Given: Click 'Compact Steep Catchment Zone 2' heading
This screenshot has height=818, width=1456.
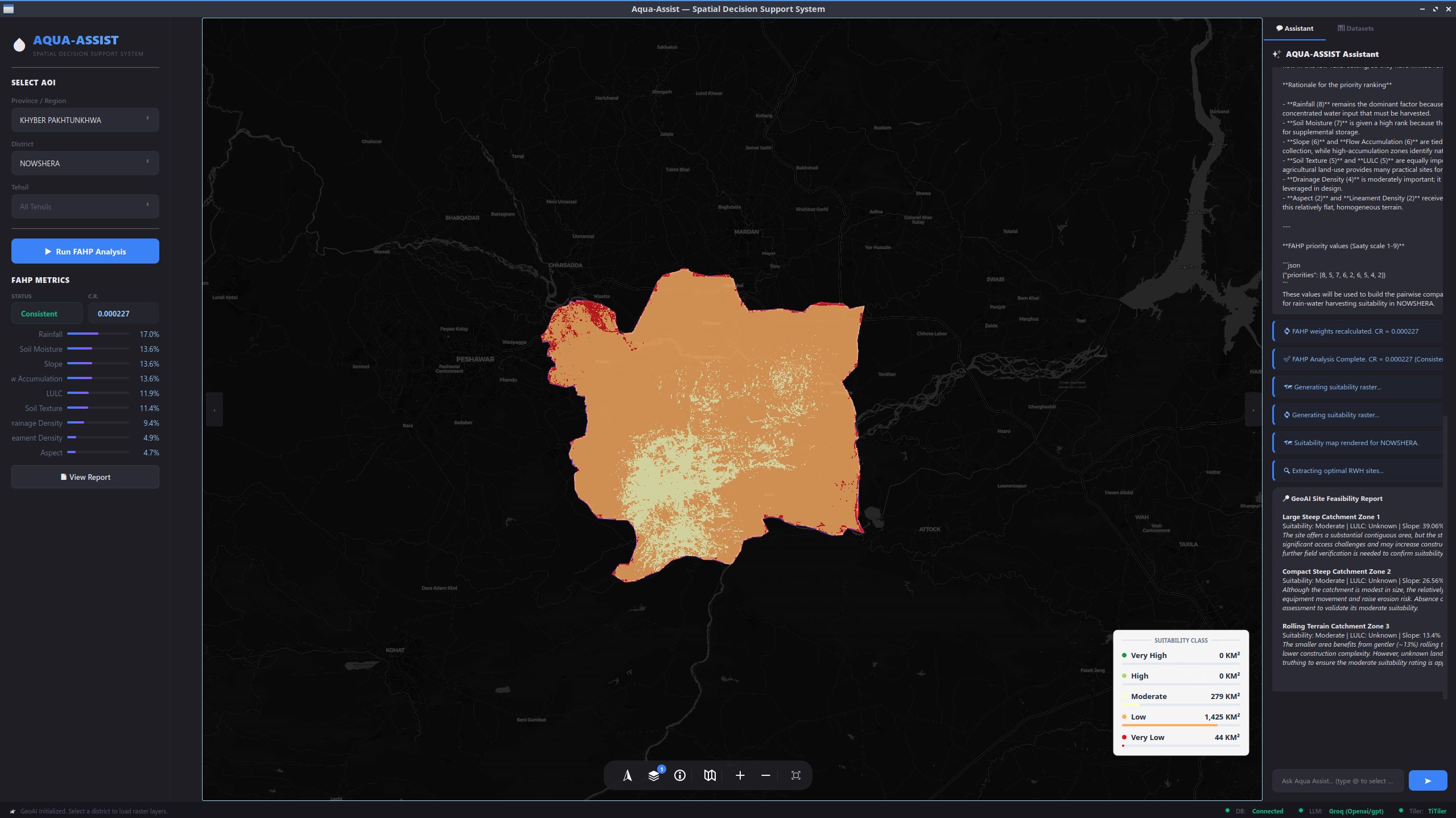Looking at the screenshot, I should coord(1336,572).
